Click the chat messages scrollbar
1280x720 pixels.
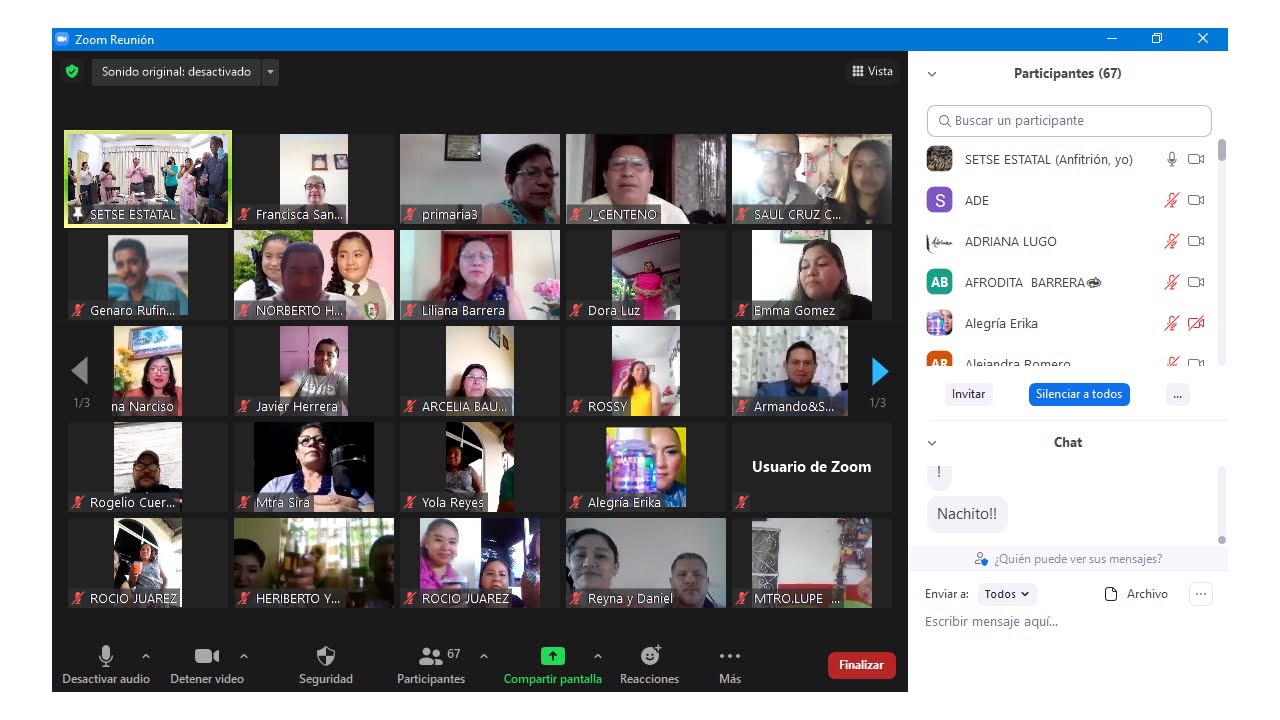tap(1221, 540)
